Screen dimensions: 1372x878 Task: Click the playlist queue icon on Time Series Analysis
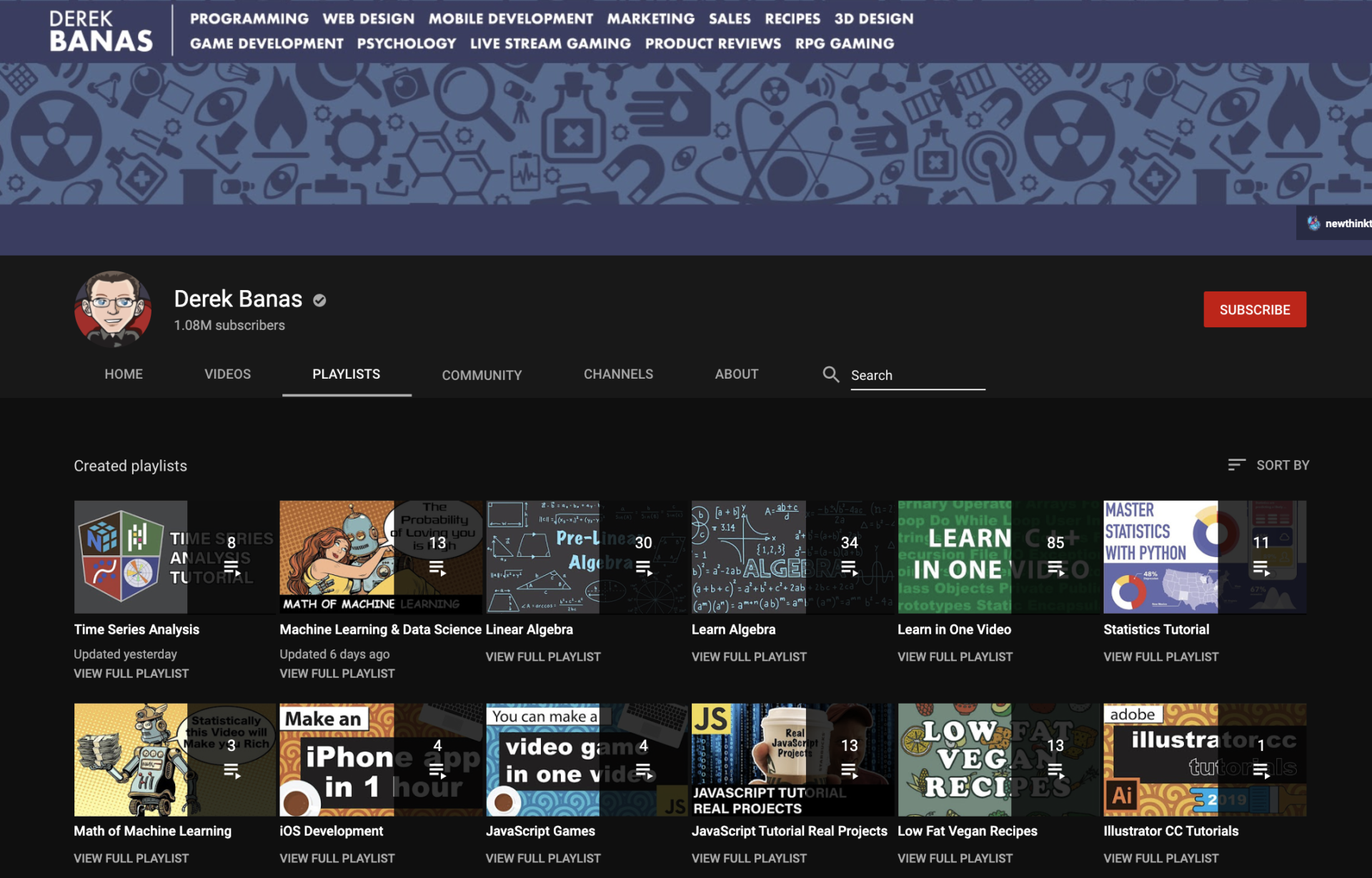tap(232, 567)
